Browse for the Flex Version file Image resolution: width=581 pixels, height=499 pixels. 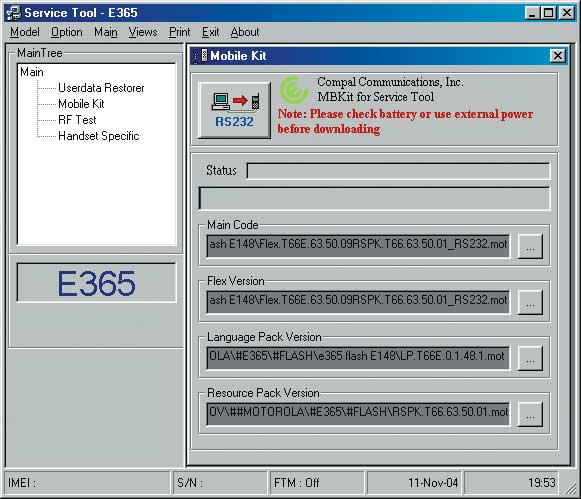530,302
